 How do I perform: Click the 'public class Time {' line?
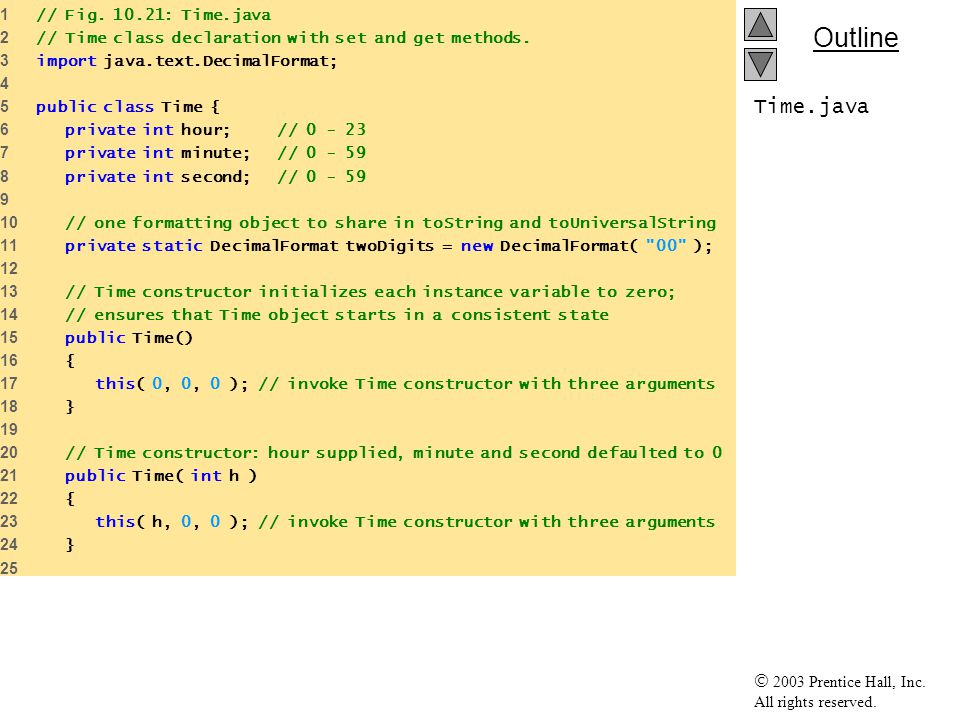pyautogui.click(x=127, y=107)
